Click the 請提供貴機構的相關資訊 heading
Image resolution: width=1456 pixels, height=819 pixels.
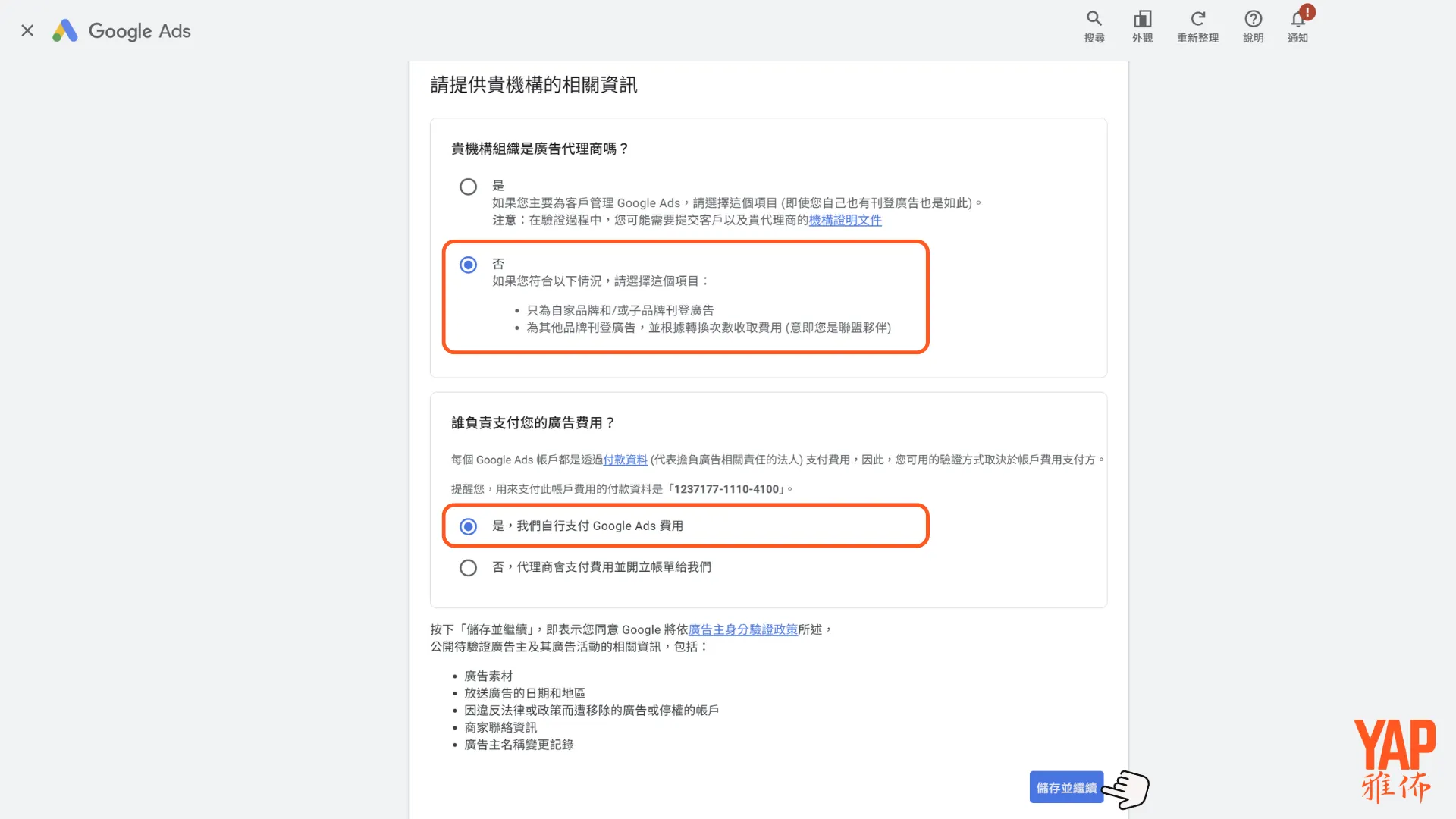tap(533, 85)
